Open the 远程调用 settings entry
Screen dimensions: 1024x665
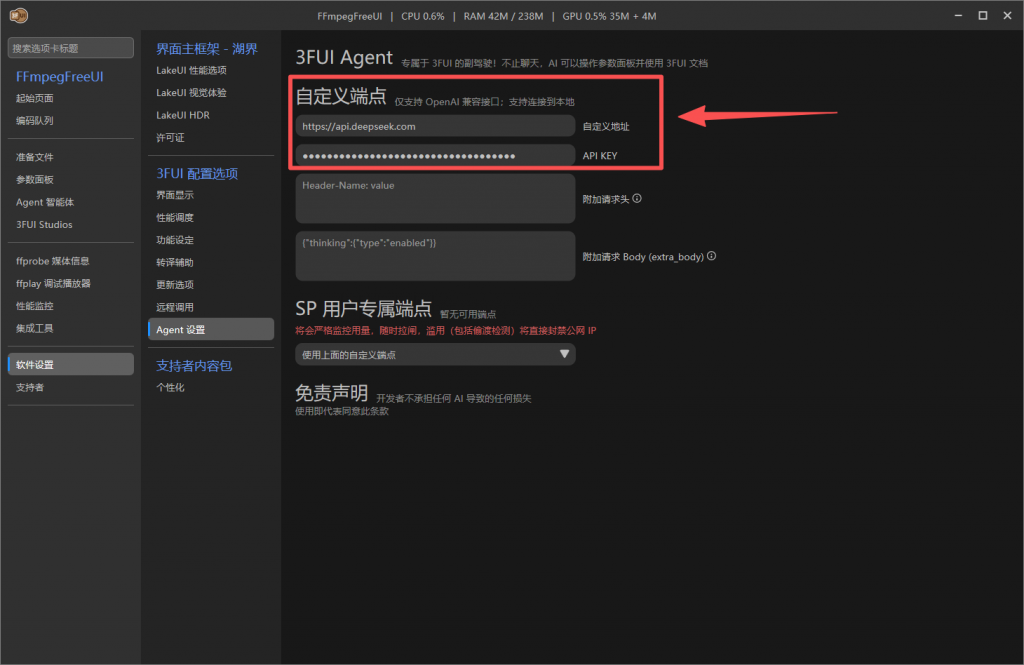click(174, 307)
